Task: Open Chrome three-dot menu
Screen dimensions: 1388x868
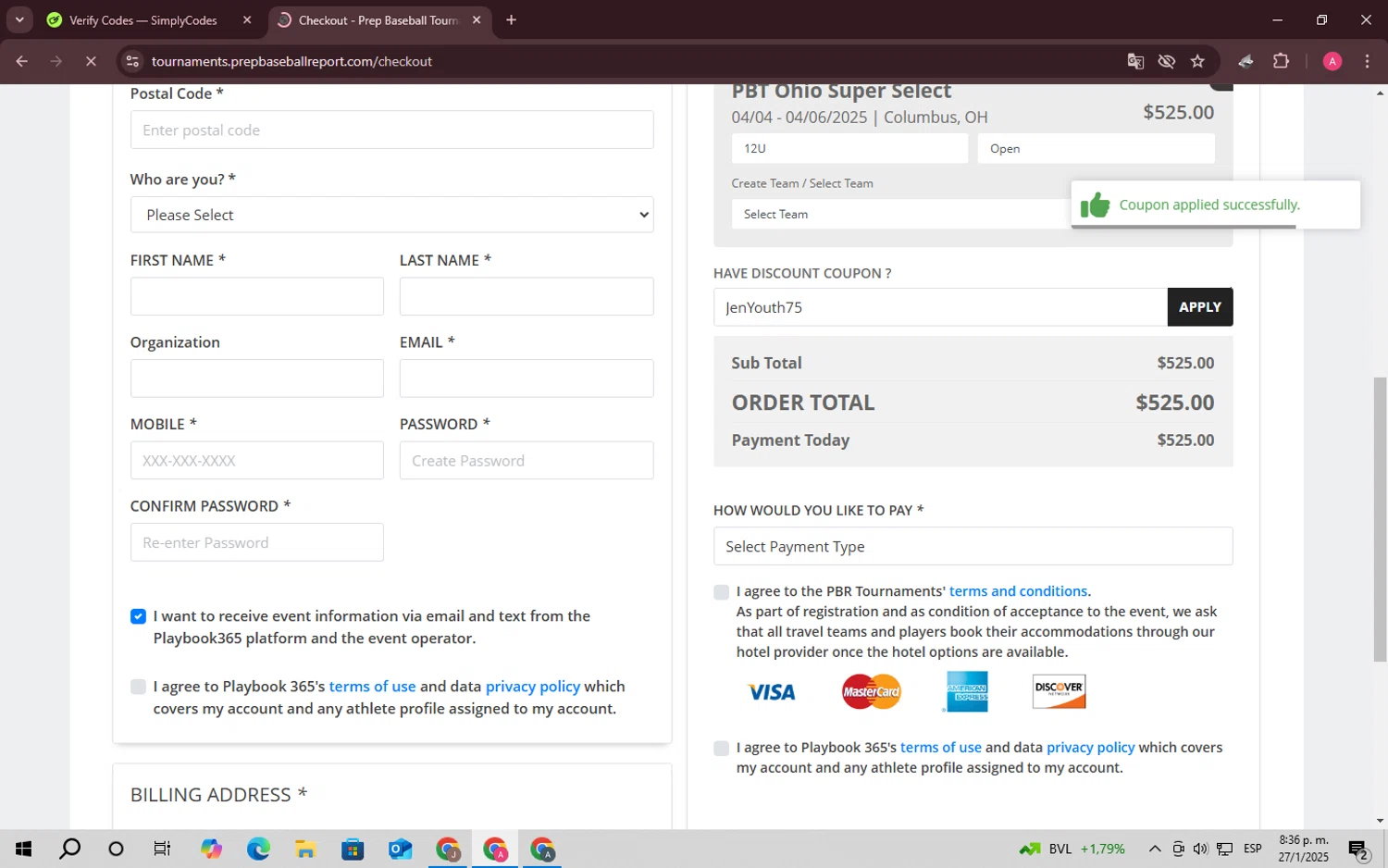Action: pyautogui.click(x=1367, y=61)
